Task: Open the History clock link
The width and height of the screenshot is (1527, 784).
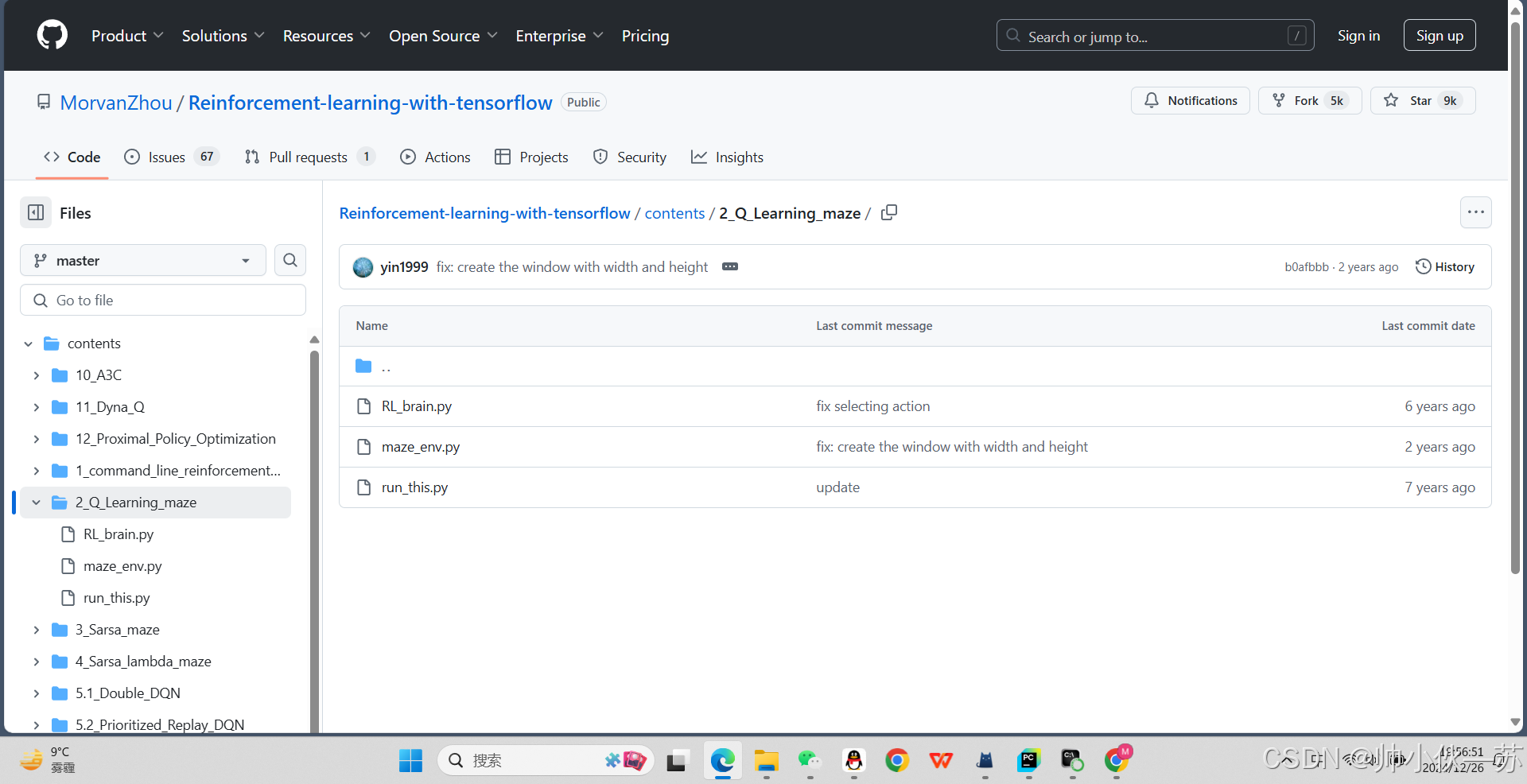Action: pyautogui.click(x=1445, y=267)
